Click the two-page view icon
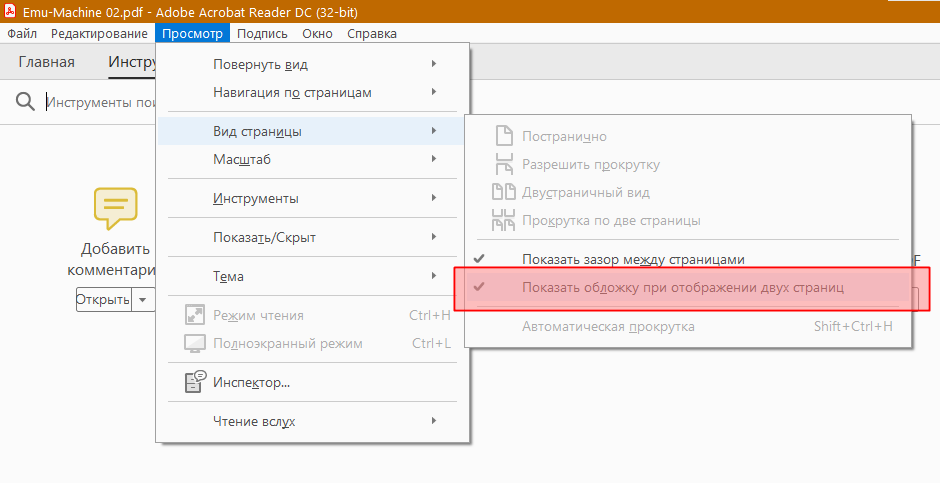The image size is (940, 483). 504,192
